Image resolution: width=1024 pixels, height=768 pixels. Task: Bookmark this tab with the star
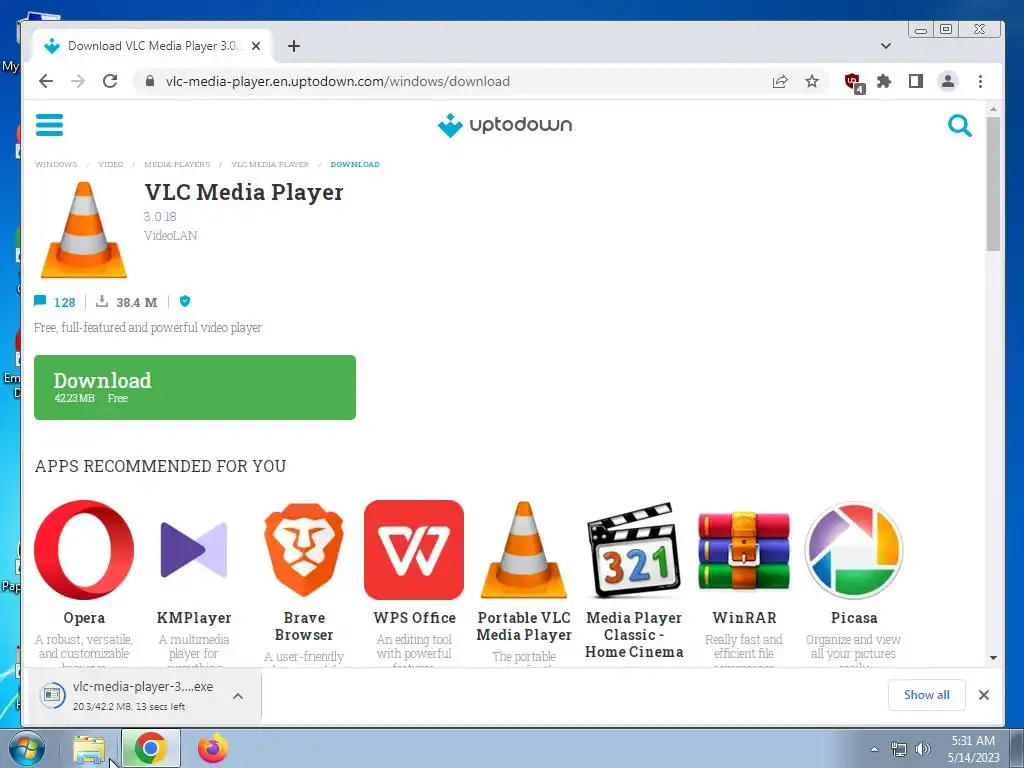click(x=812, y=82)
